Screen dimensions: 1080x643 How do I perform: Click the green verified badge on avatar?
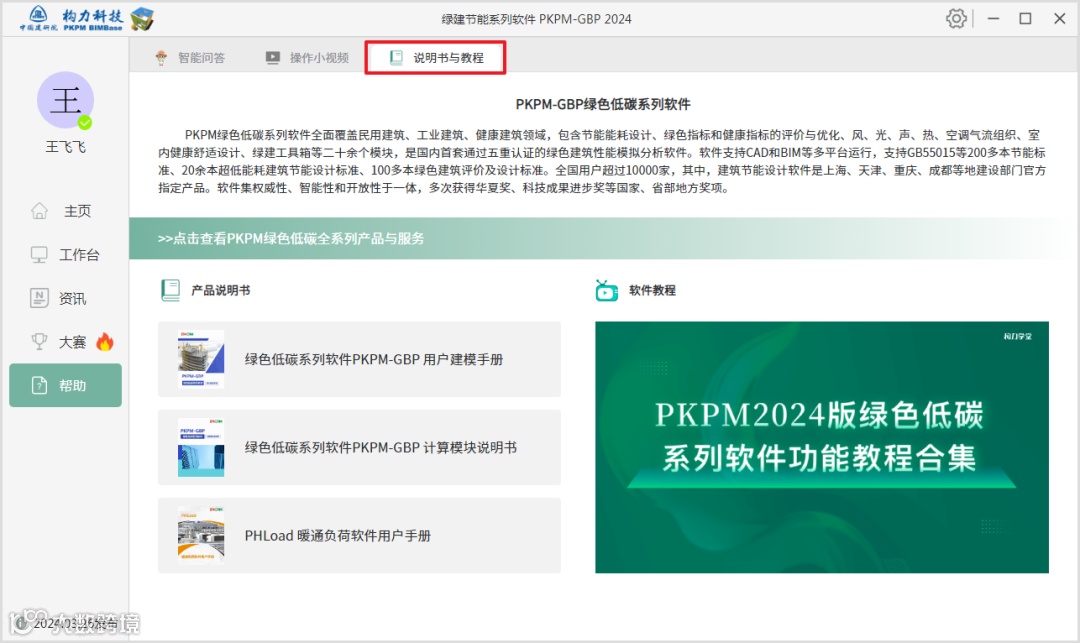pyautogui.click(x=85, y=123)
